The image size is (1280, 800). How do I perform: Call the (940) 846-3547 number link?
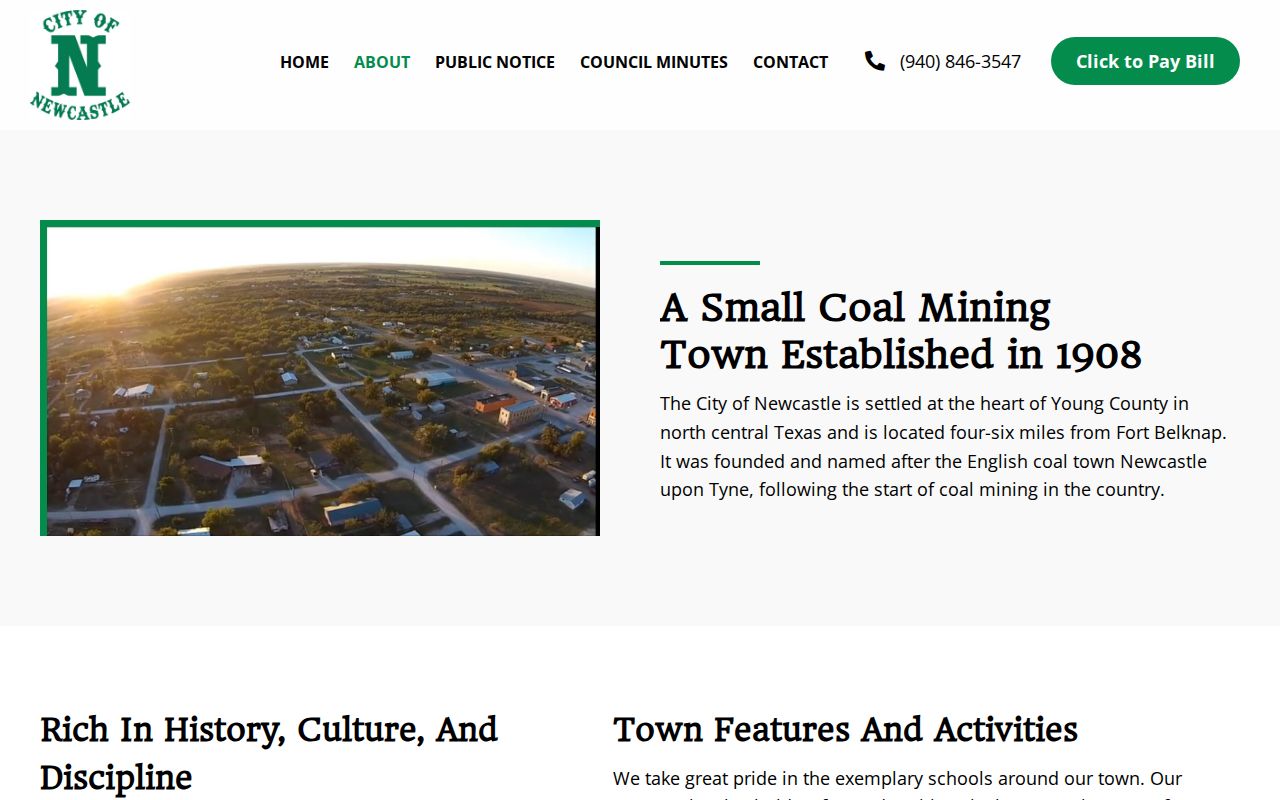(x=960, y=62)
